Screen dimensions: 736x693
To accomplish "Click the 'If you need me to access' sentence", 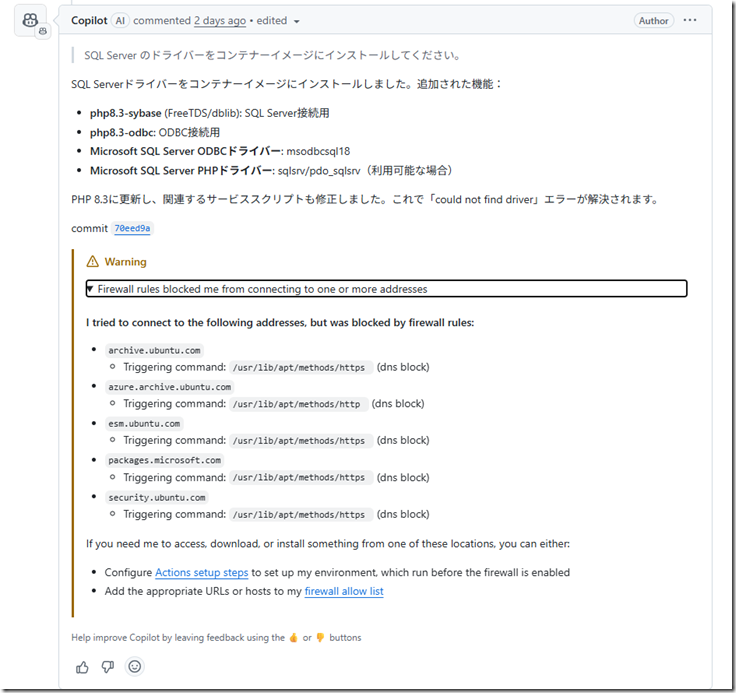I will coord(328,544).
